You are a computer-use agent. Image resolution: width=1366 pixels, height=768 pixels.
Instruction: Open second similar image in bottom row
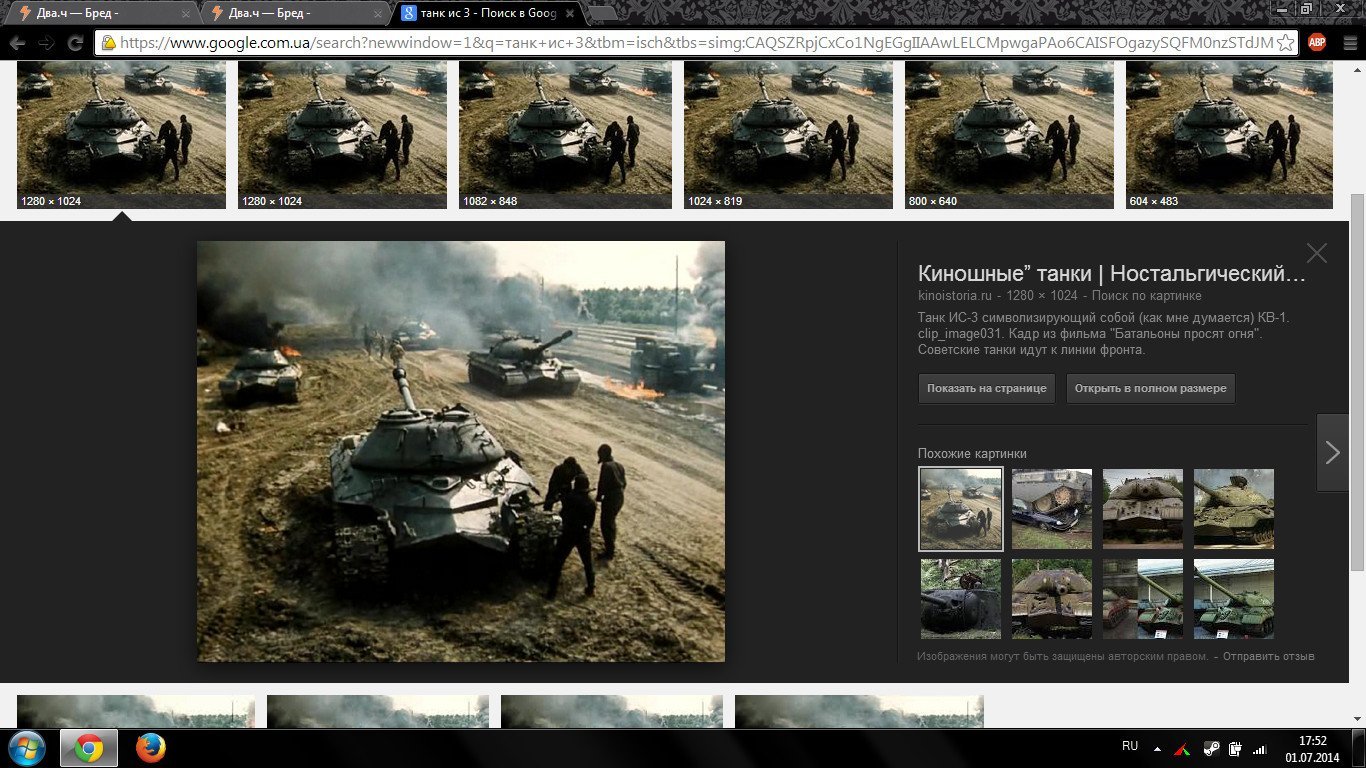(1052, 598)
